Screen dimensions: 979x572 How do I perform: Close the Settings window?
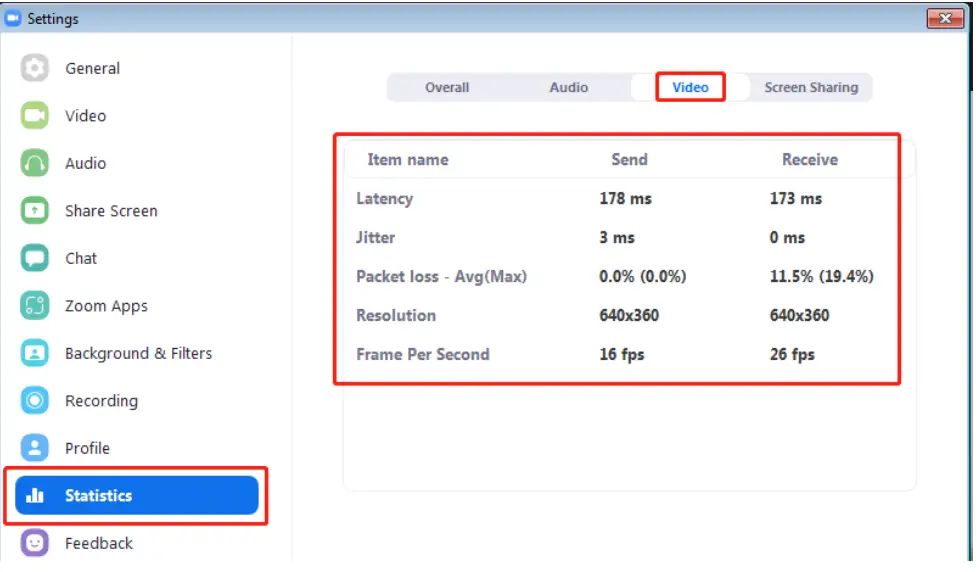945,18
